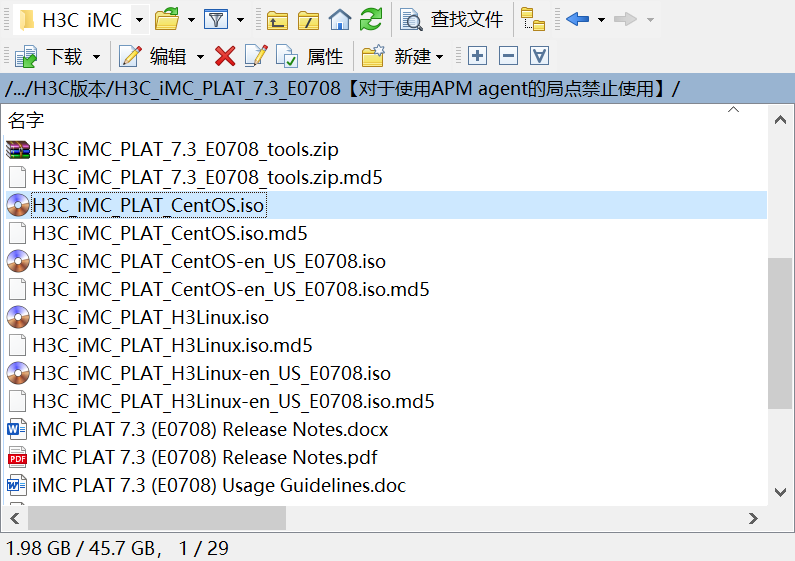Click the remote path address bar
795x561 pixels.
point(398,89)
